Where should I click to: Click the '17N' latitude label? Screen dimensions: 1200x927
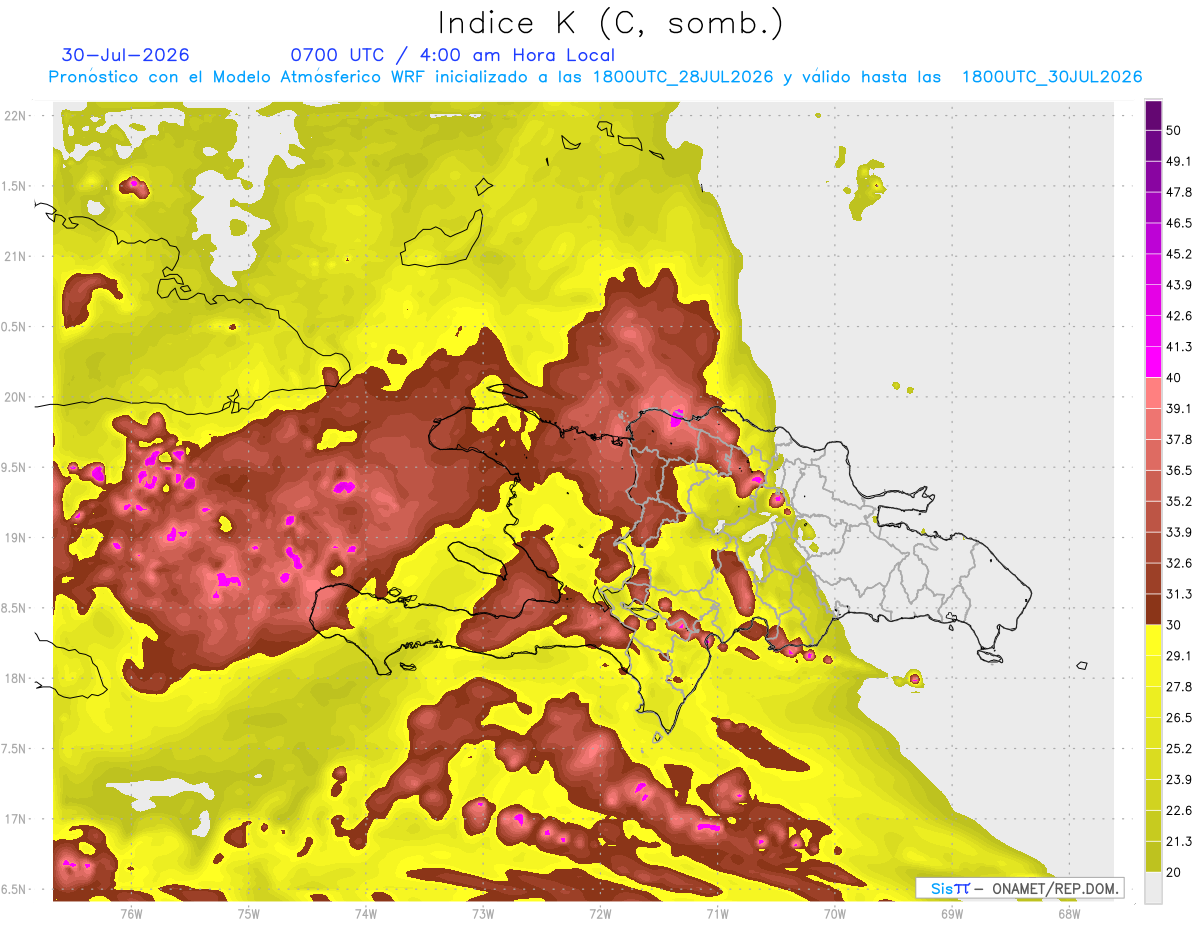point(17,819)
